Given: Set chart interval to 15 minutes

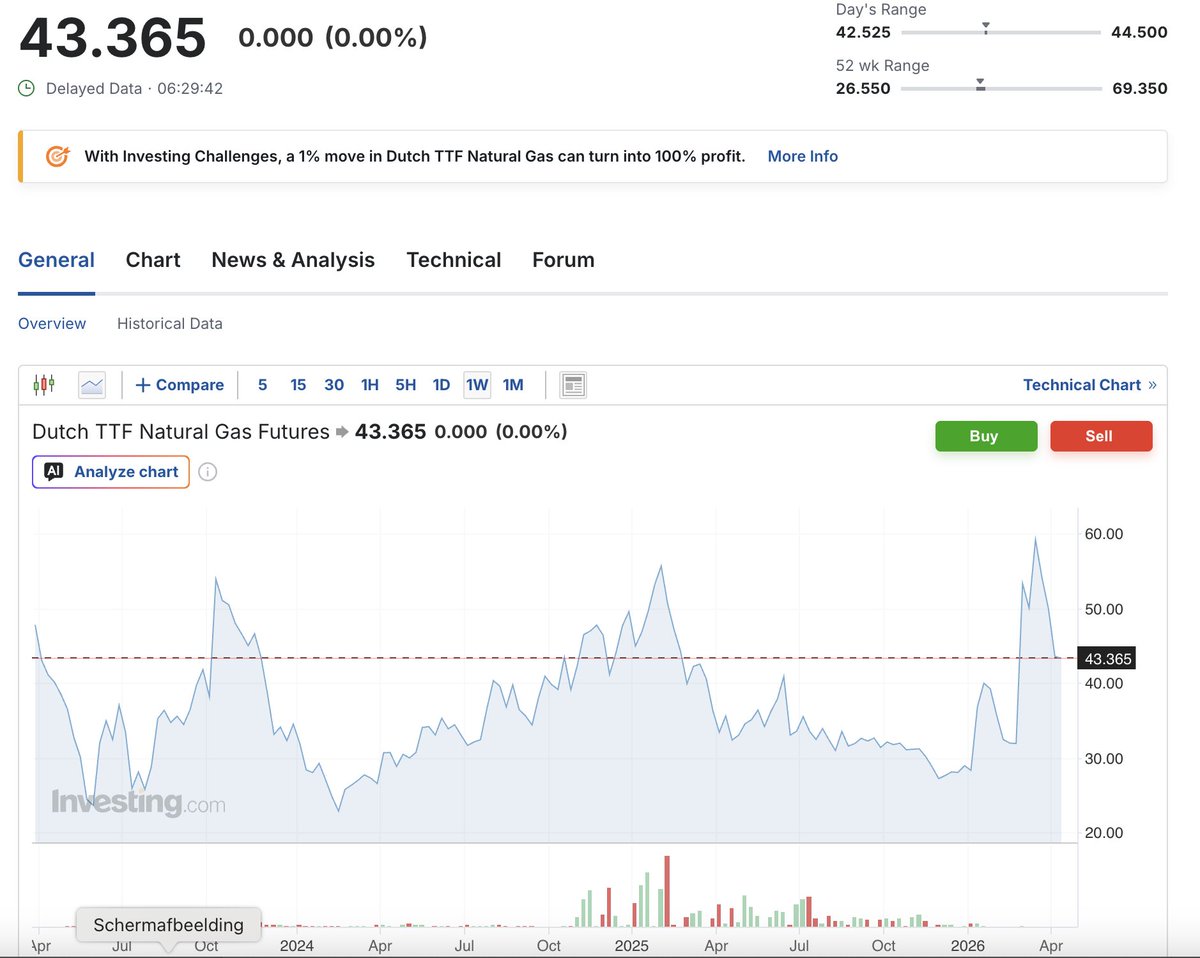Looking at the screenshot, I should point(298,385).
